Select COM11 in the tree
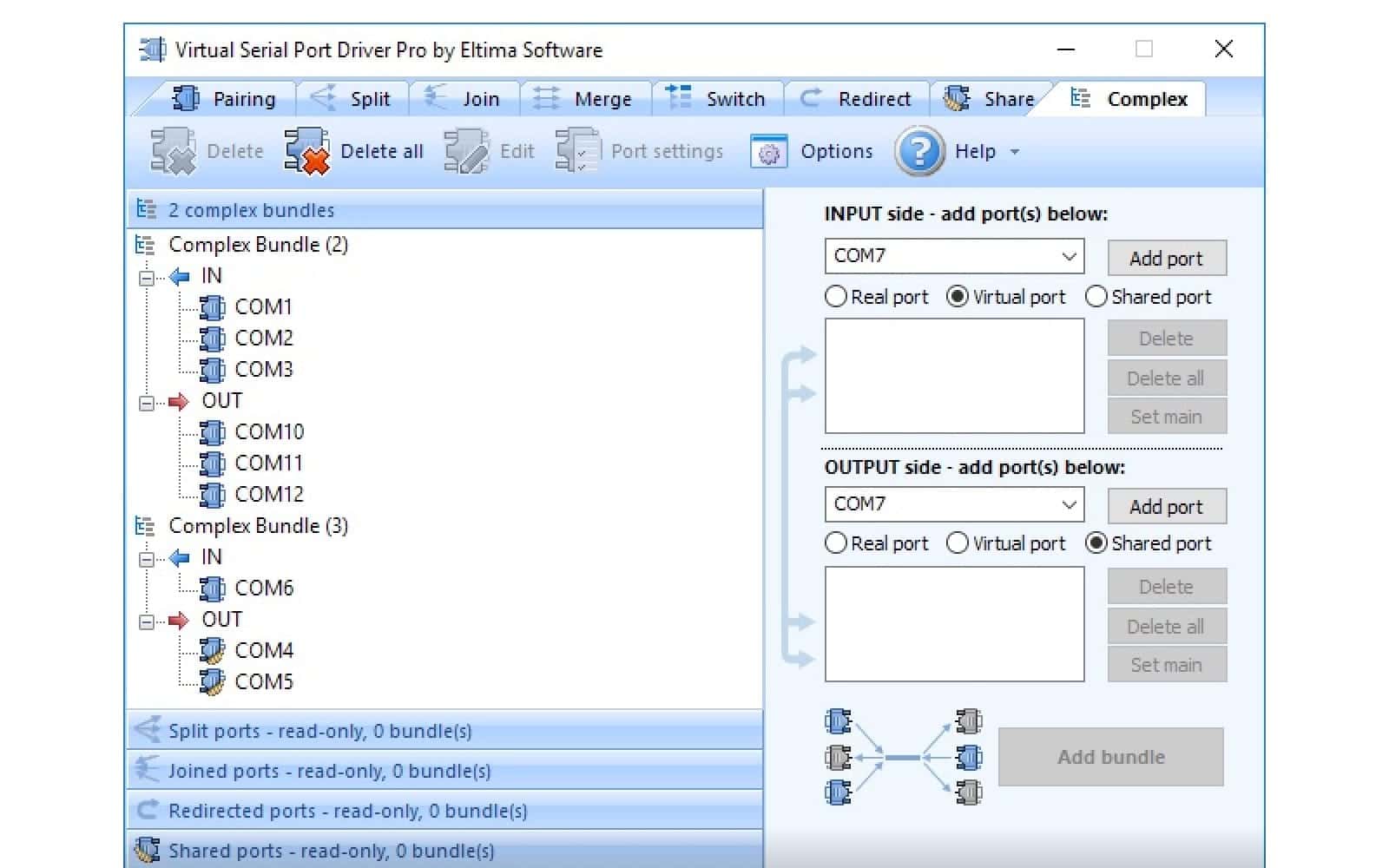Image resolution: width=1389 pixels, height=868 pixels. pyautogui.click(x=269, y=464)
